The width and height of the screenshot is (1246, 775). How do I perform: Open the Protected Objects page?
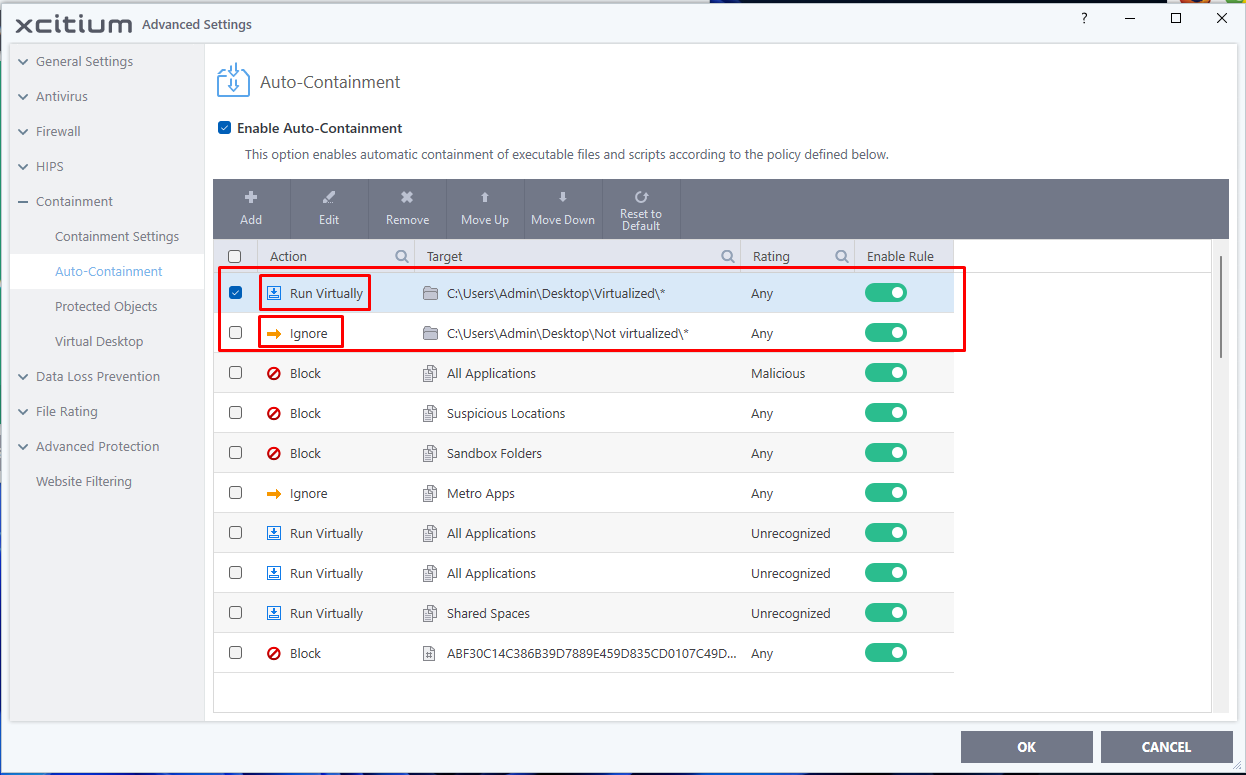[106, 307]
